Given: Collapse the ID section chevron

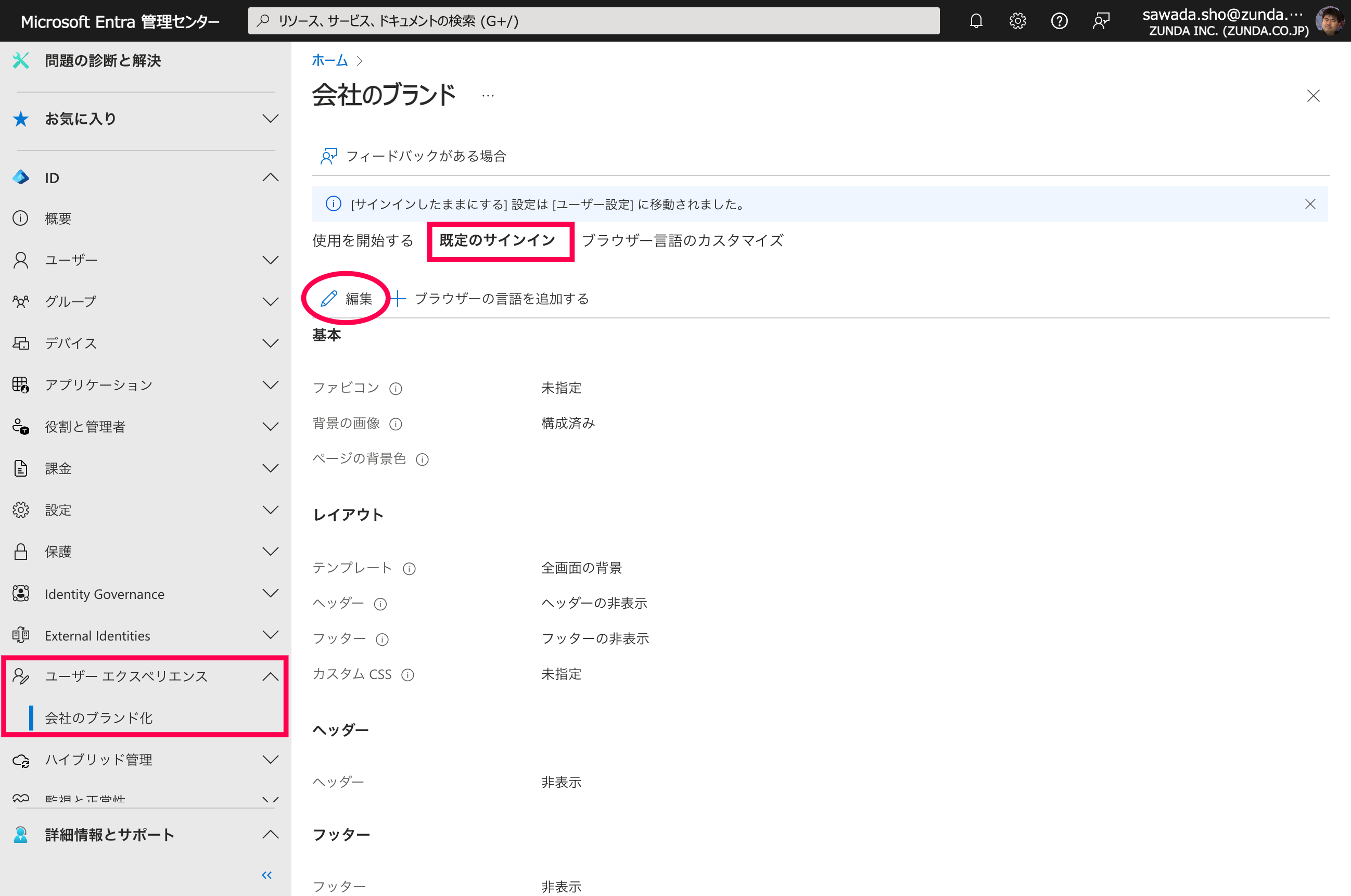Looking at the screenshot, I should click(270, 178).
